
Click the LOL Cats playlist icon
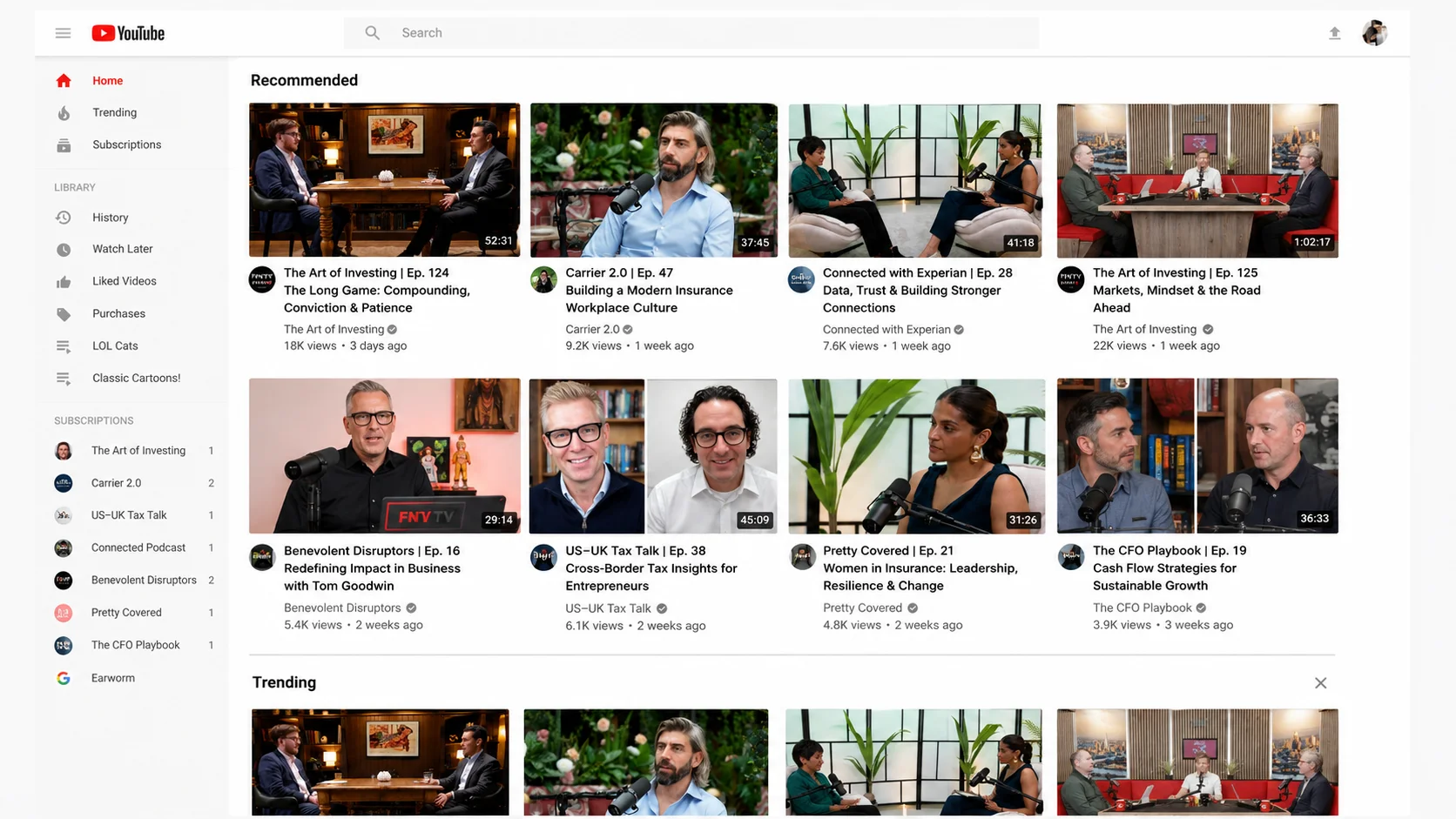click(x=64, y=346)
